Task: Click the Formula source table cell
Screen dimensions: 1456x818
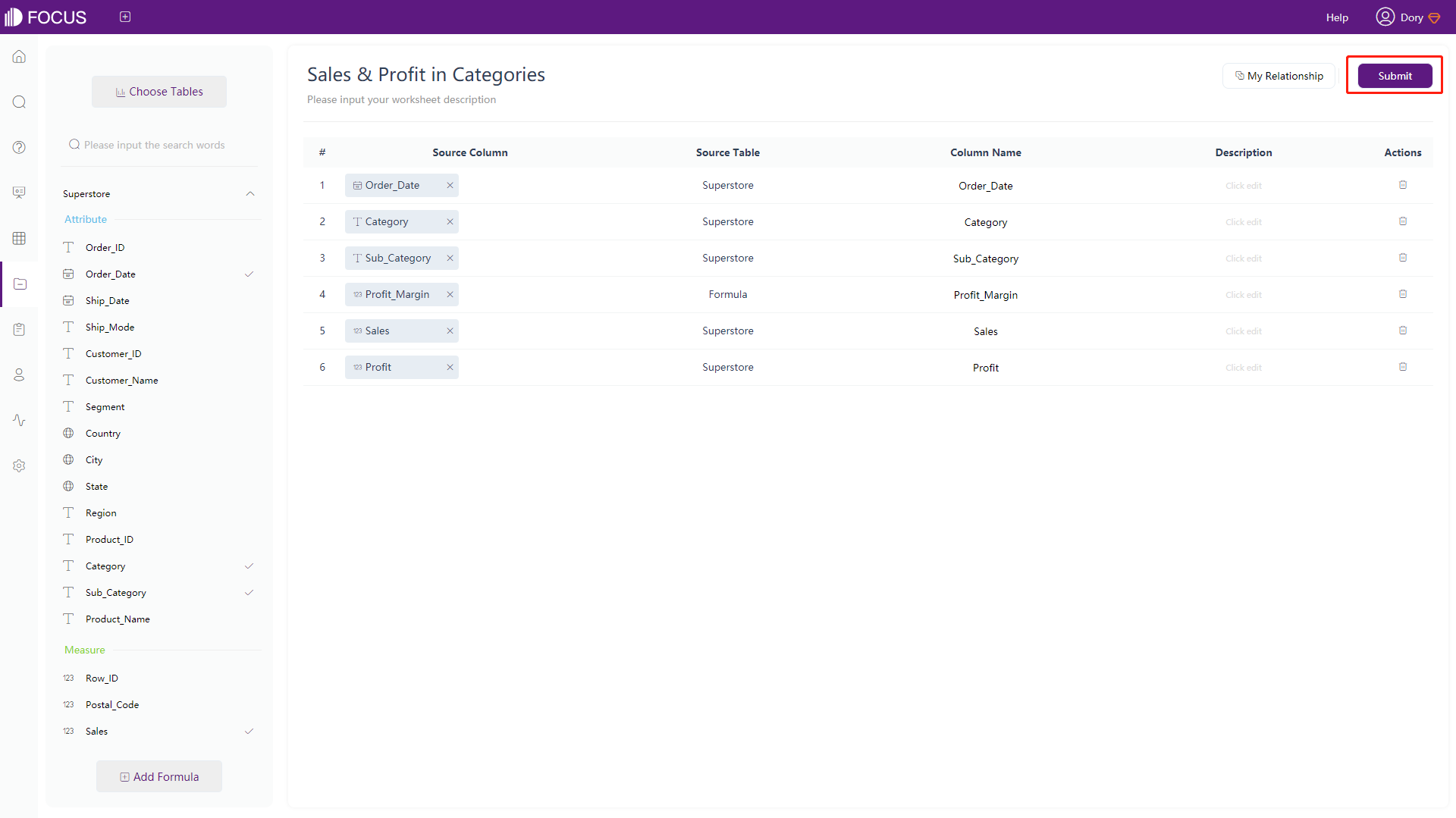Action: (728, 294)
